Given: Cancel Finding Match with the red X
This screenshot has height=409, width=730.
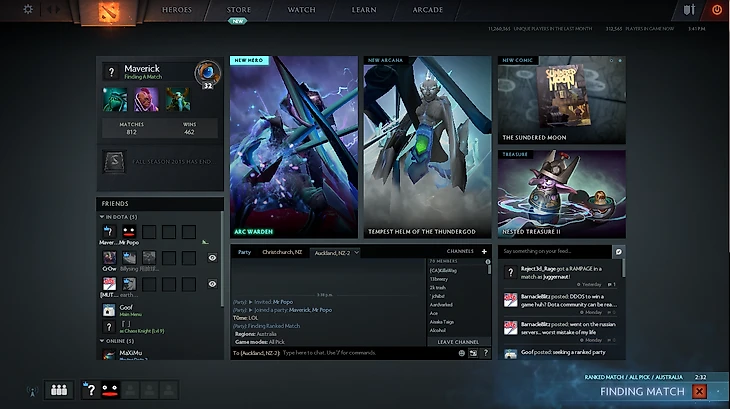Looking at the screenshot, I should click(x=699, y=392).
